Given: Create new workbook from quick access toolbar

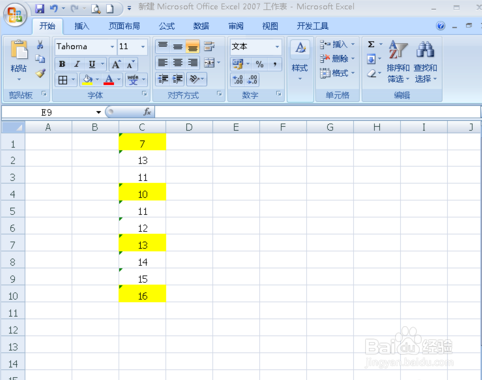Looking at the screenshot, I should tap(110, 9).
